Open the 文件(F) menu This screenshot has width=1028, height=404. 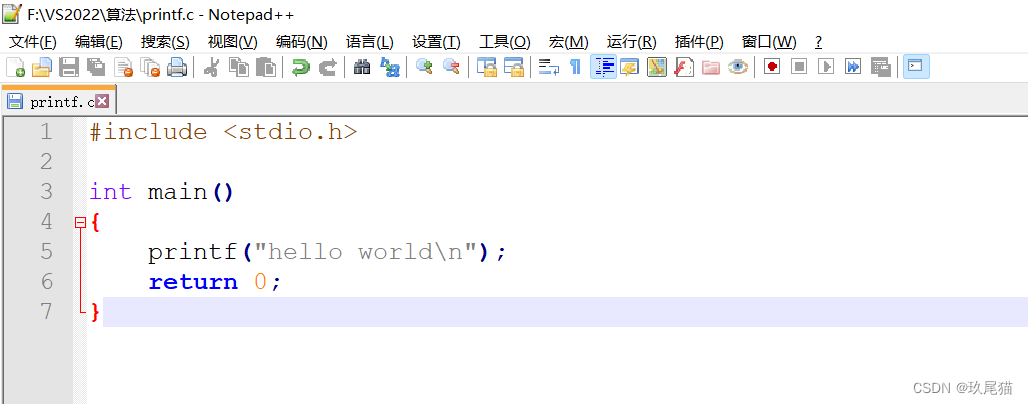(x=32, y=42)
